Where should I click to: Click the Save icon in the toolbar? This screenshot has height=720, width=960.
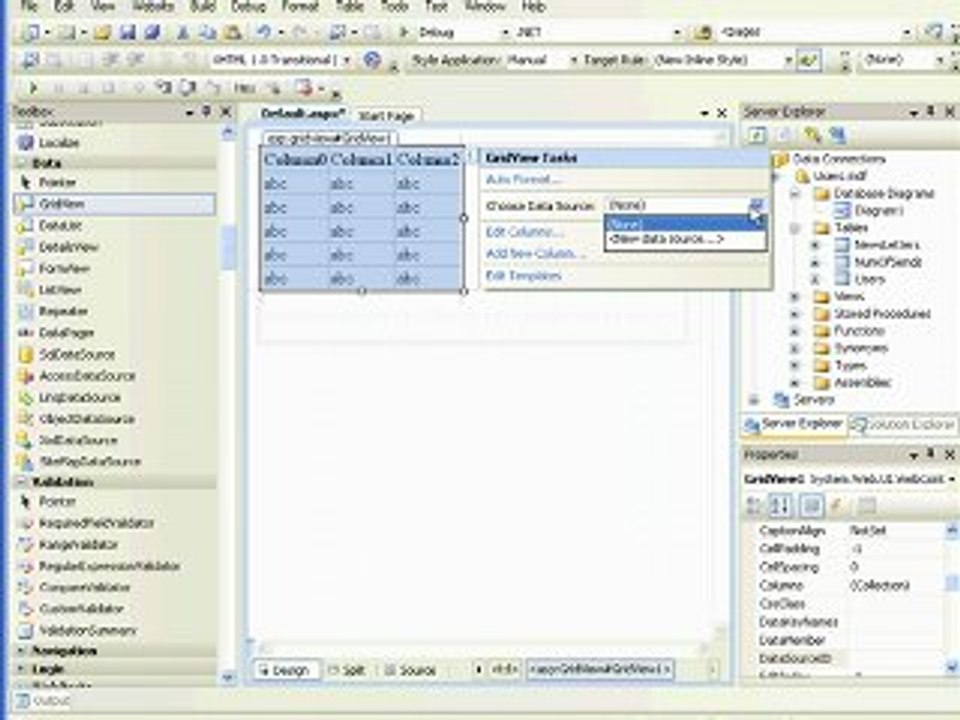[128, 32]
